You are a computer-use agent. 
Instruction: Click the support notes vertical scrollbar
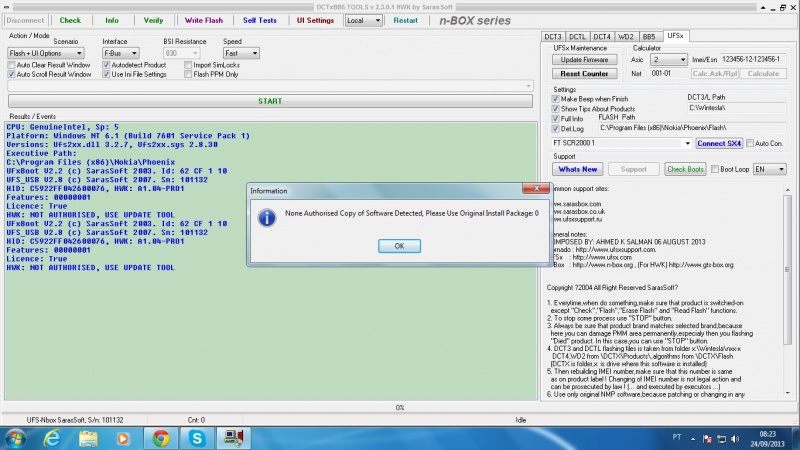(788, 291)
